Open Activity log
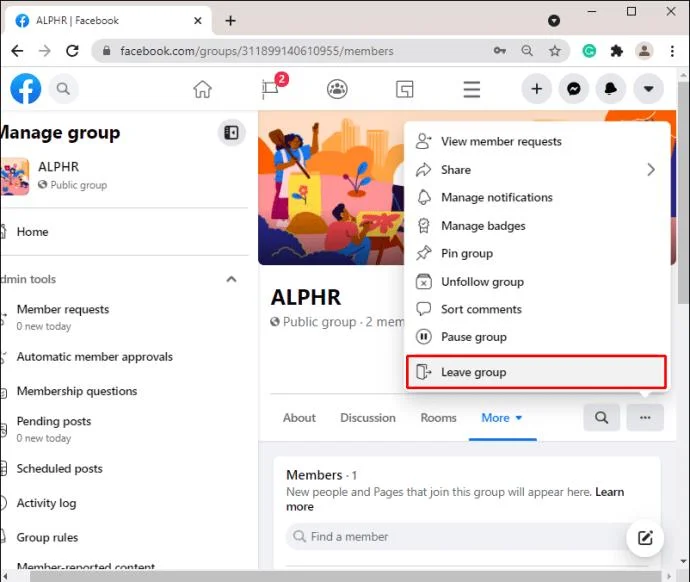Screen dimensions: 690x582 [x=46, y=503]
